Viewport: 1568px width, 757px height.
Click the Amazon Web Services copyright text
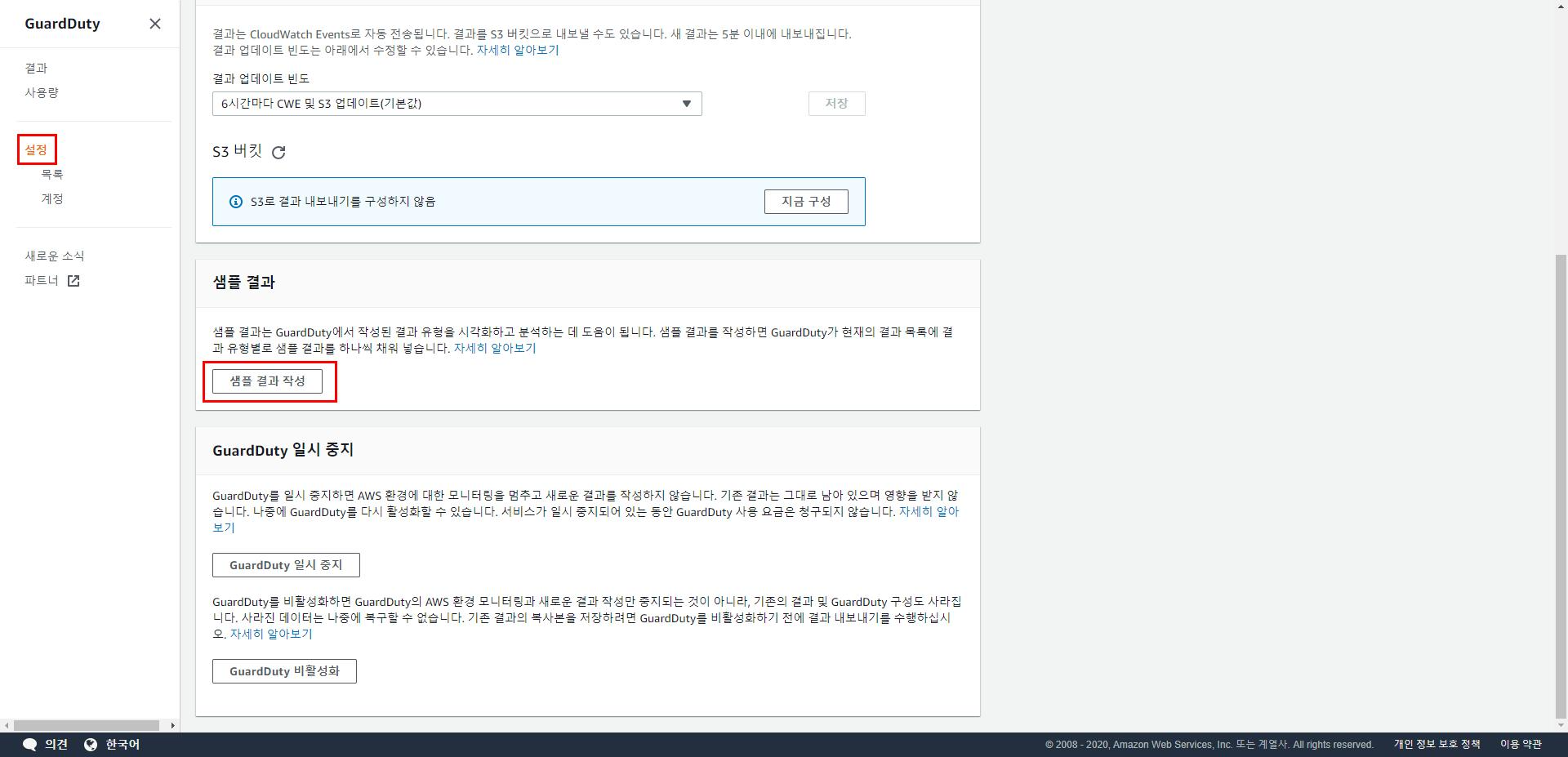(x=1209, y=745)
